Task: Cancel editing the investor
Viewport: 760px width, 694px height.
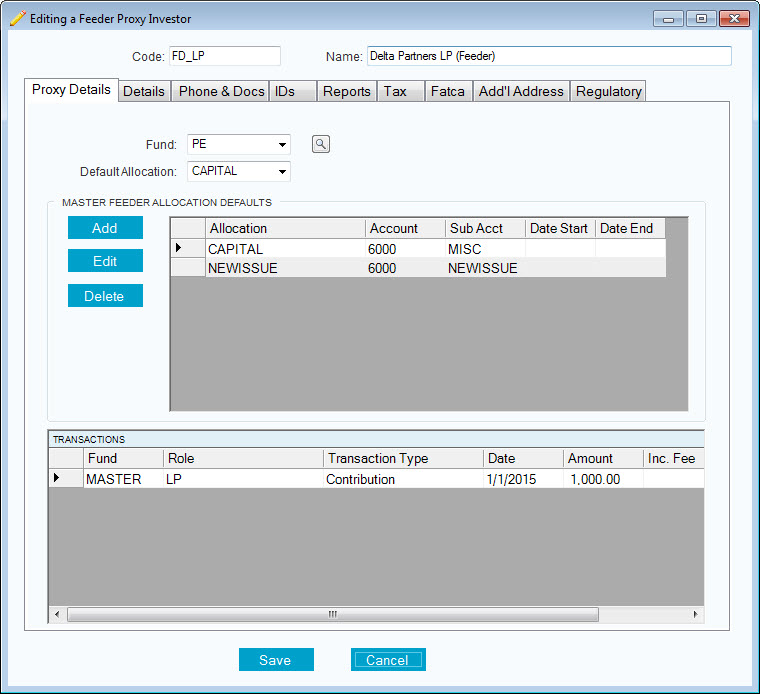Action: pyautogui.click(x=388, y=660)
